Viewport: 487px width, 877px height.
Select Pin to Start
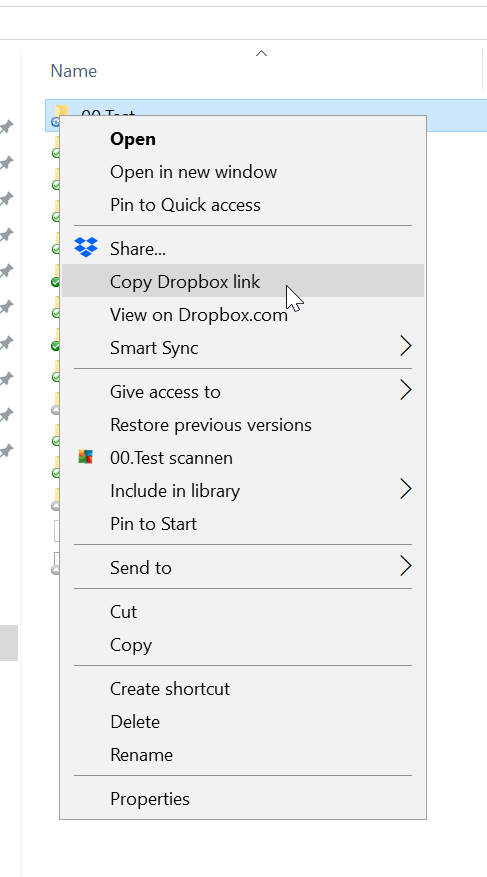(243, 524)
